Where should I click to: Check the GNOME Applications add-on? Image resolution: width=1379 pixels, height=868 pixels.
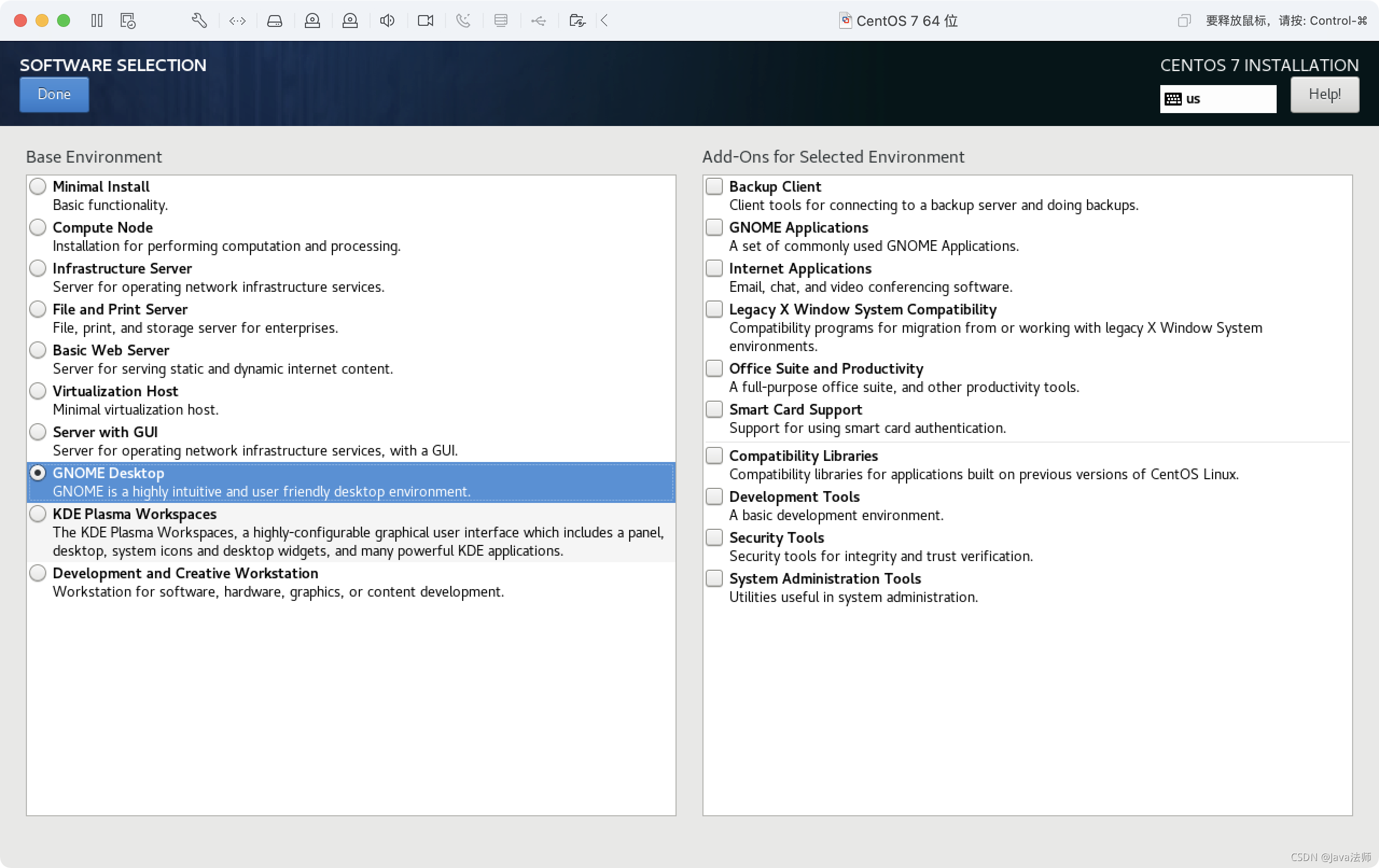[x=714, y=227]
